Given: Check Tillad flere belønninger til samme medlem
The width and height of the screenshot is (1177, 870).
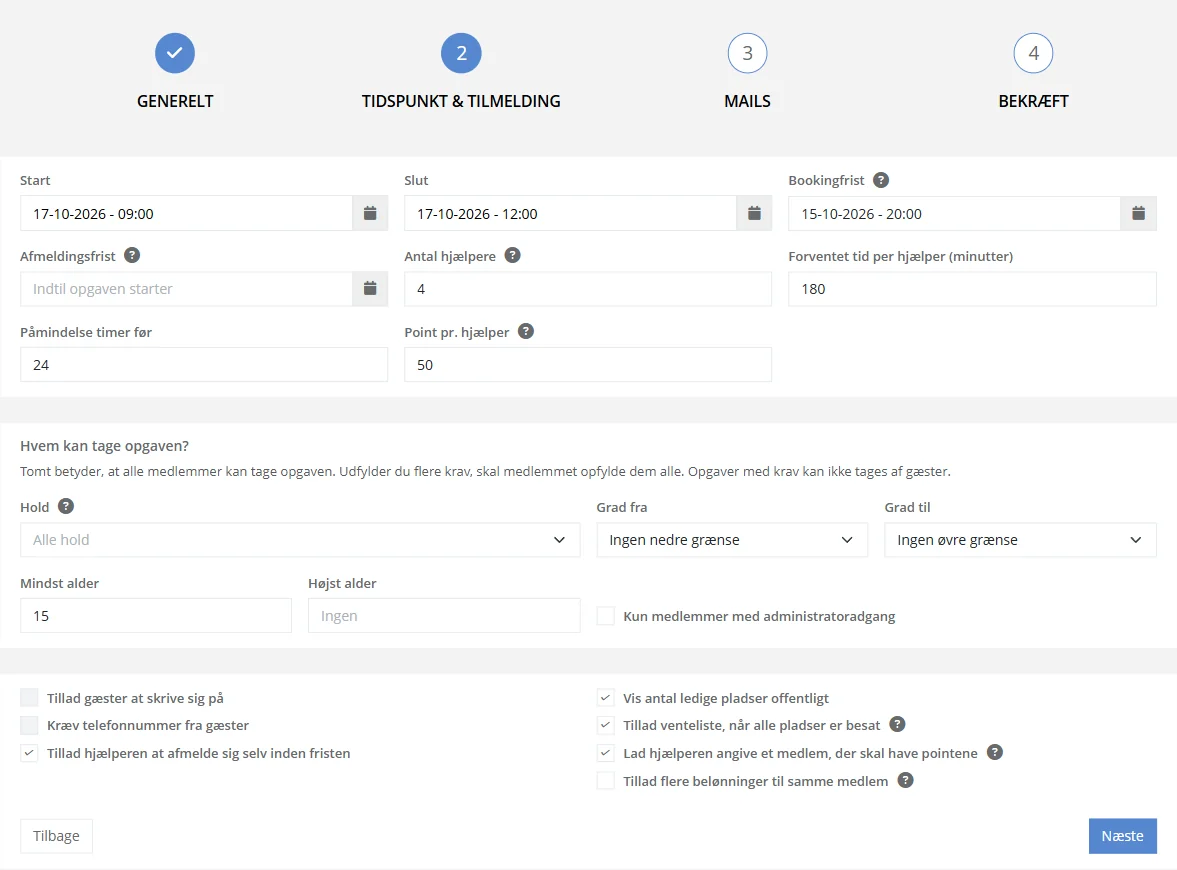Looking at the screenshot, I should (606, 781).
